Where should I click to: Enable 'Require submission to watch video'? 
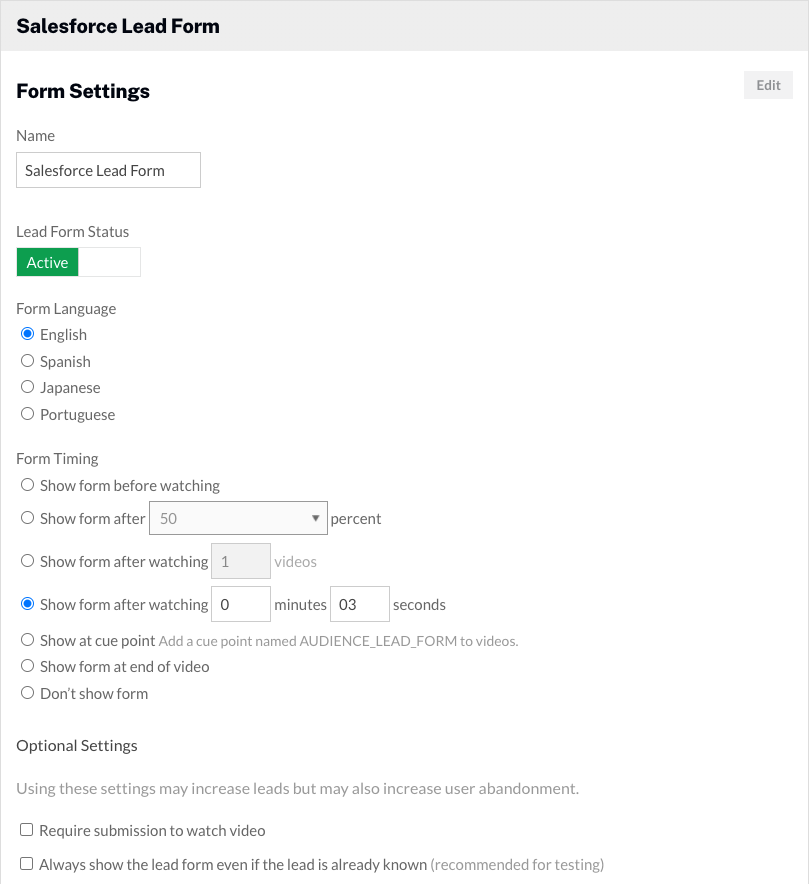(25, 829)
